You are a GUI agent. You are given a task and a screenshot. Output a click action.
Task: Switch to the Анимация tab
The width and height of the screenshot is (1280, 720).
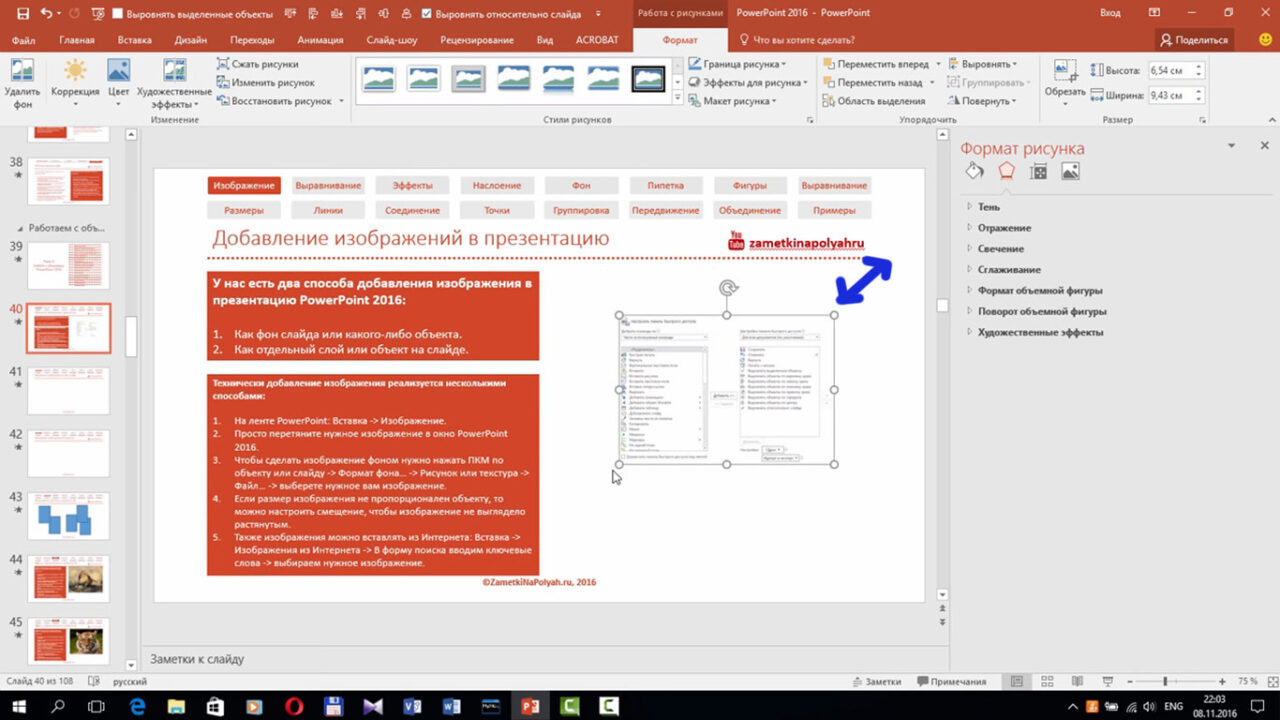[320, 40]
